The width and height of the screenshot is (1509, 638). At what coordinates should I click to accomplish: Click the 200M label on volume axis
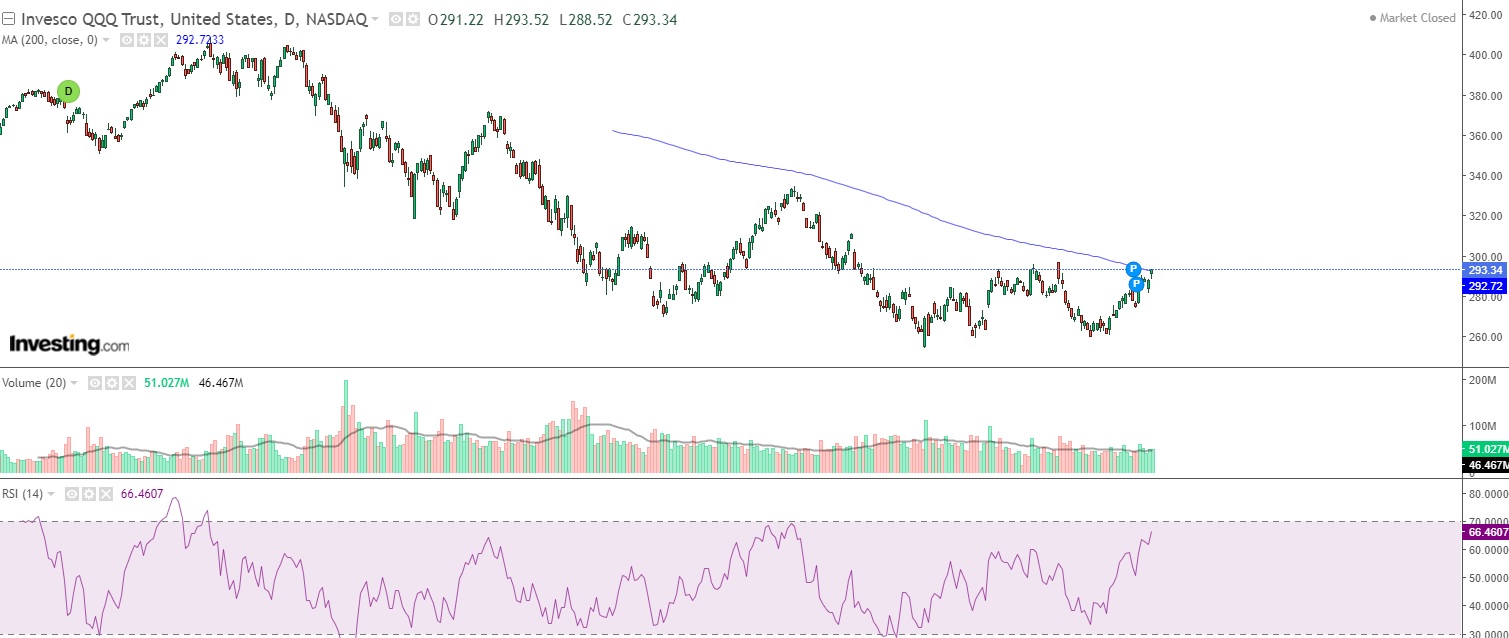pyautogui.click(x=1483, y=382)
